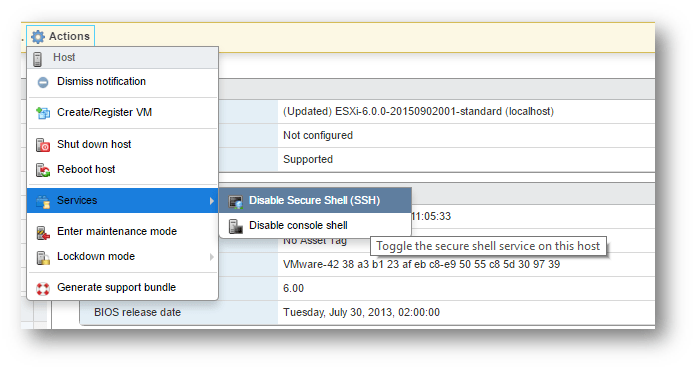
Task: Choose Shut down host
Action: [x=123, y=144]
